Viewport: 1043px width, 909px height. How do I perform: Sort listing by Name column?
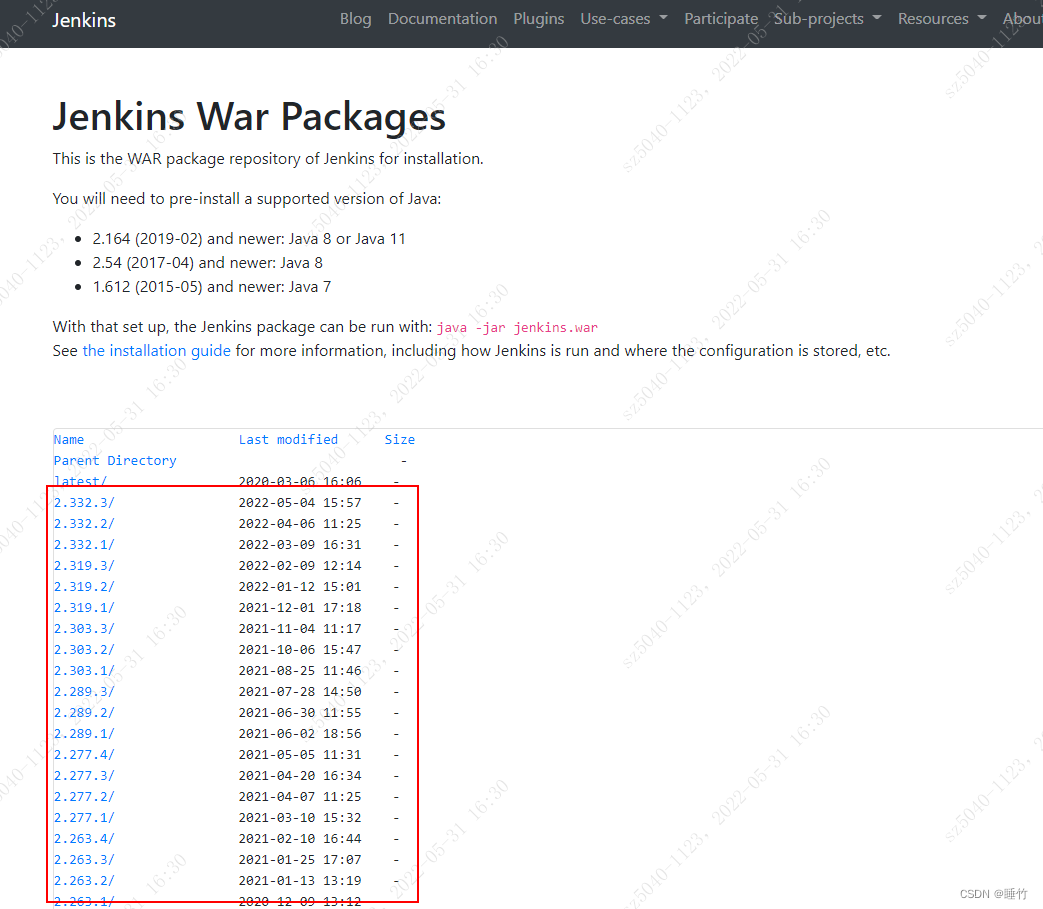(69, 440)
